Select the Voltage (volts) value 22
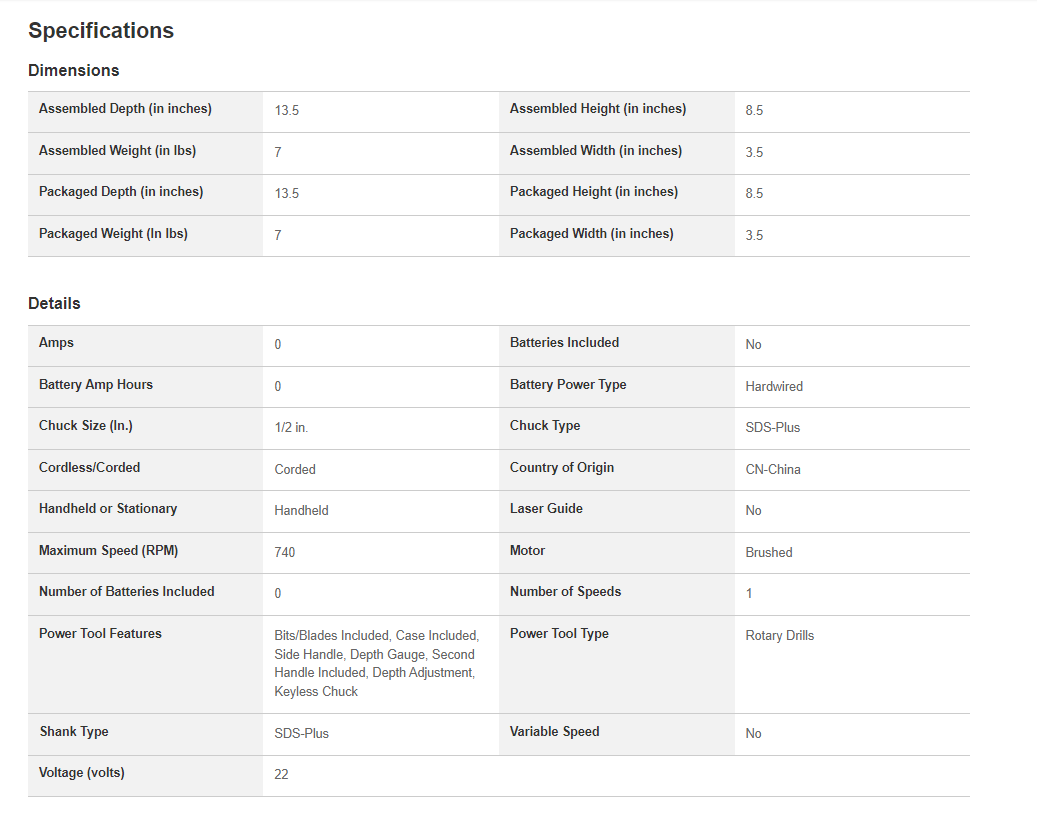1037x815 pixels. tap(281, 775)
